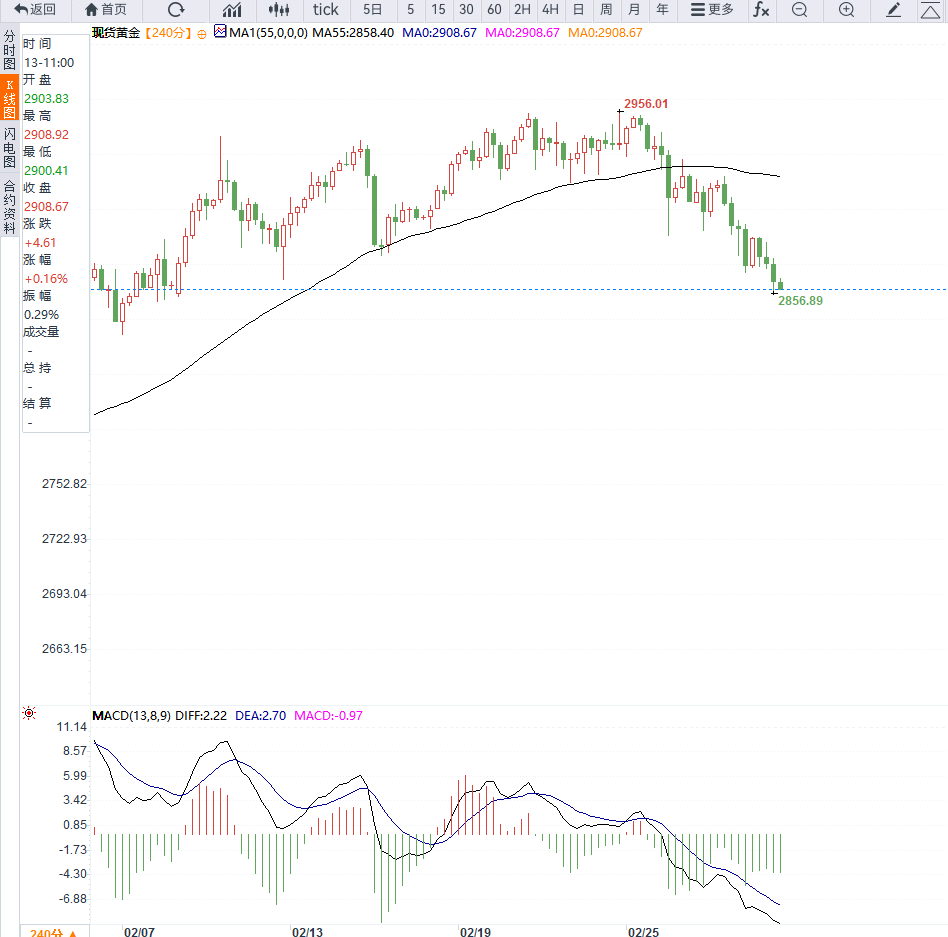Select the tick chart view
The image size is (948, 937).
coord(326,10)
